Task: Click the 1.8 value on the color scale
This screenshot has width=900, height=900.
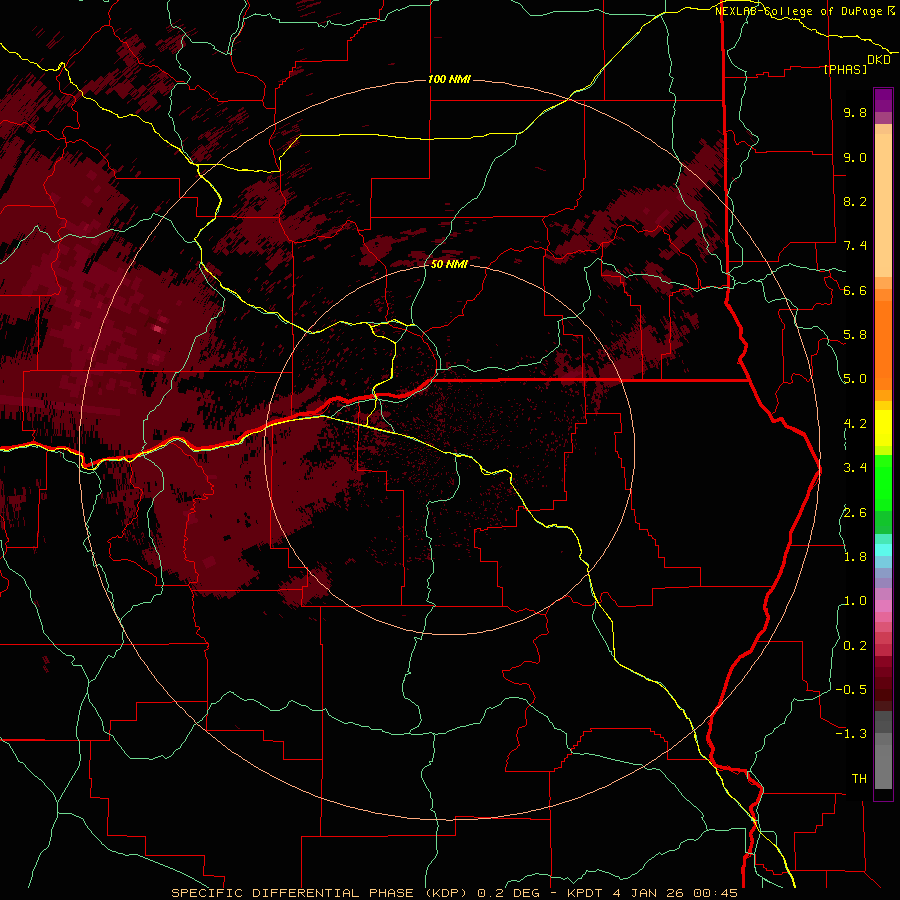Action: point(855,557)
